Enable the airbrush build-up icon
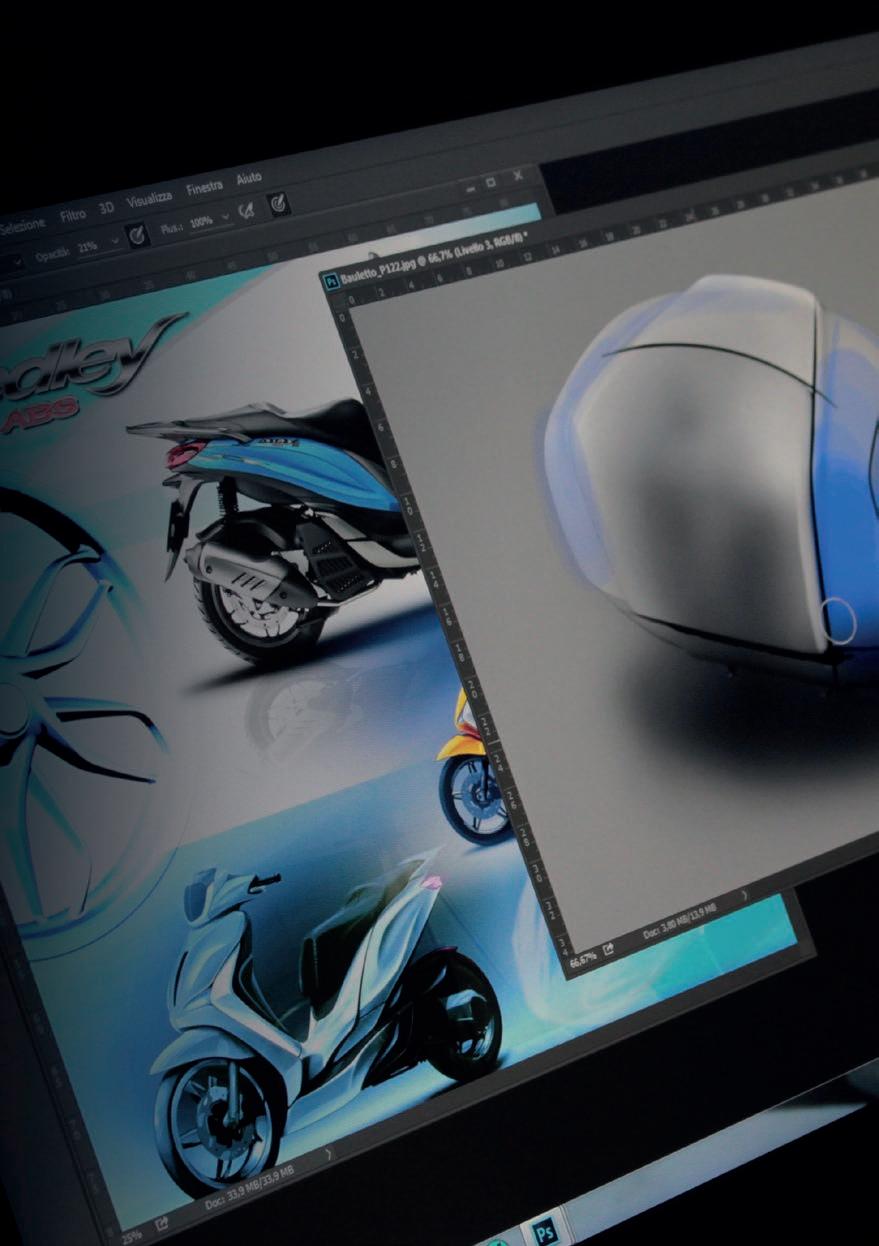879x1246 pixels. pyautogui.click(x=245, y=212)
